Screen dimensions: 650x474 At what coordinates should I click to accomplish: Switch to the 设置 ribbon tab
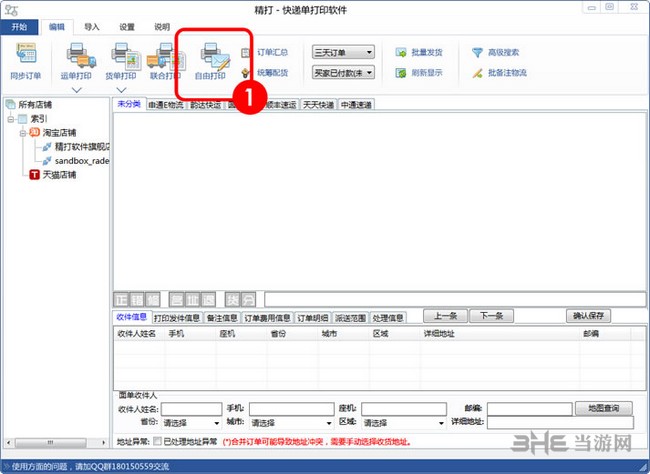click(x=127, y=27)
